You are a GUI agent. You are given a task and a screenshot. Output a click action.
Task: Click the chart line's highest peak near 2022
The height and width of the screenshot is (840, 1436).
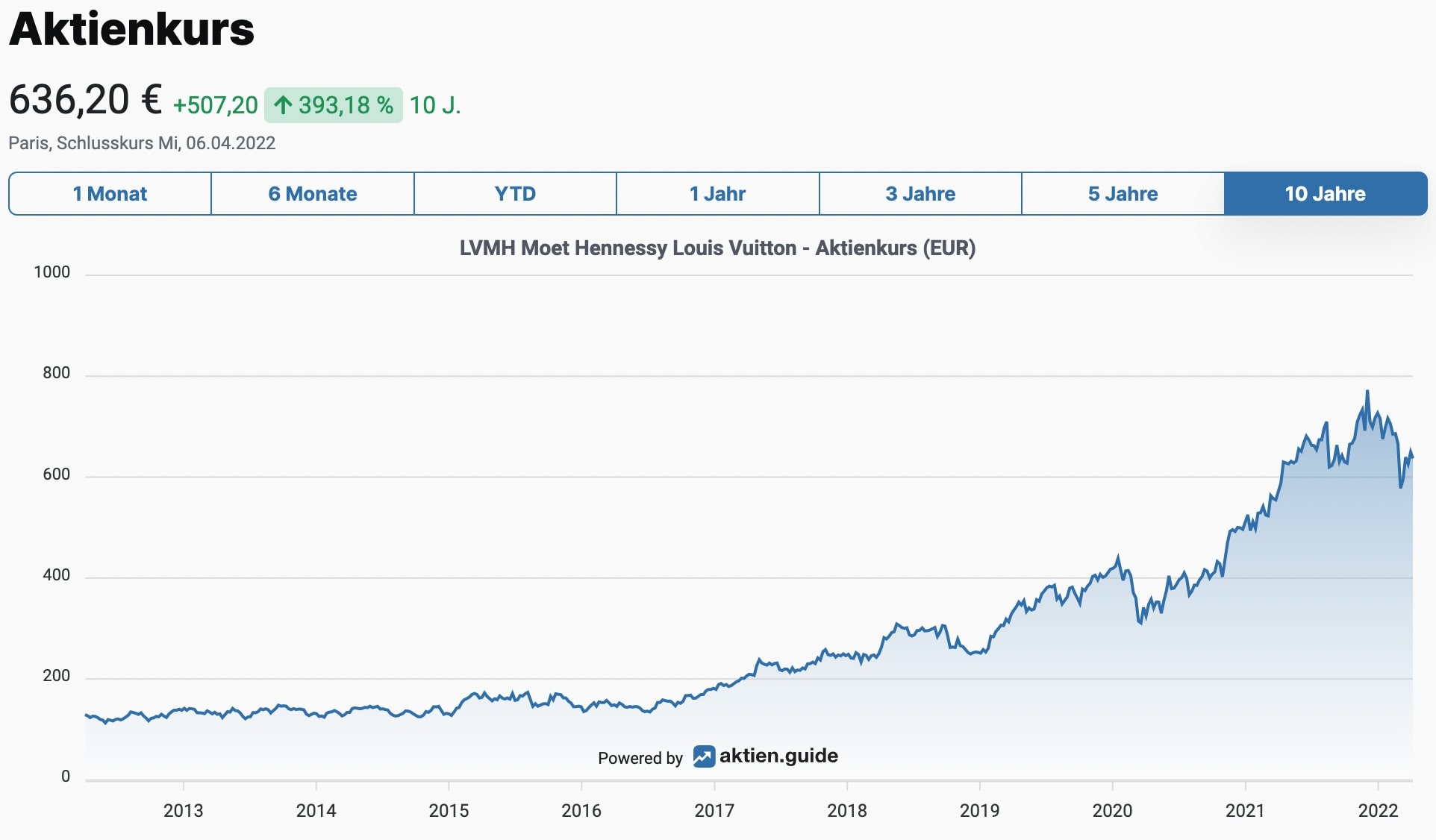click(x=1367, y=392)
